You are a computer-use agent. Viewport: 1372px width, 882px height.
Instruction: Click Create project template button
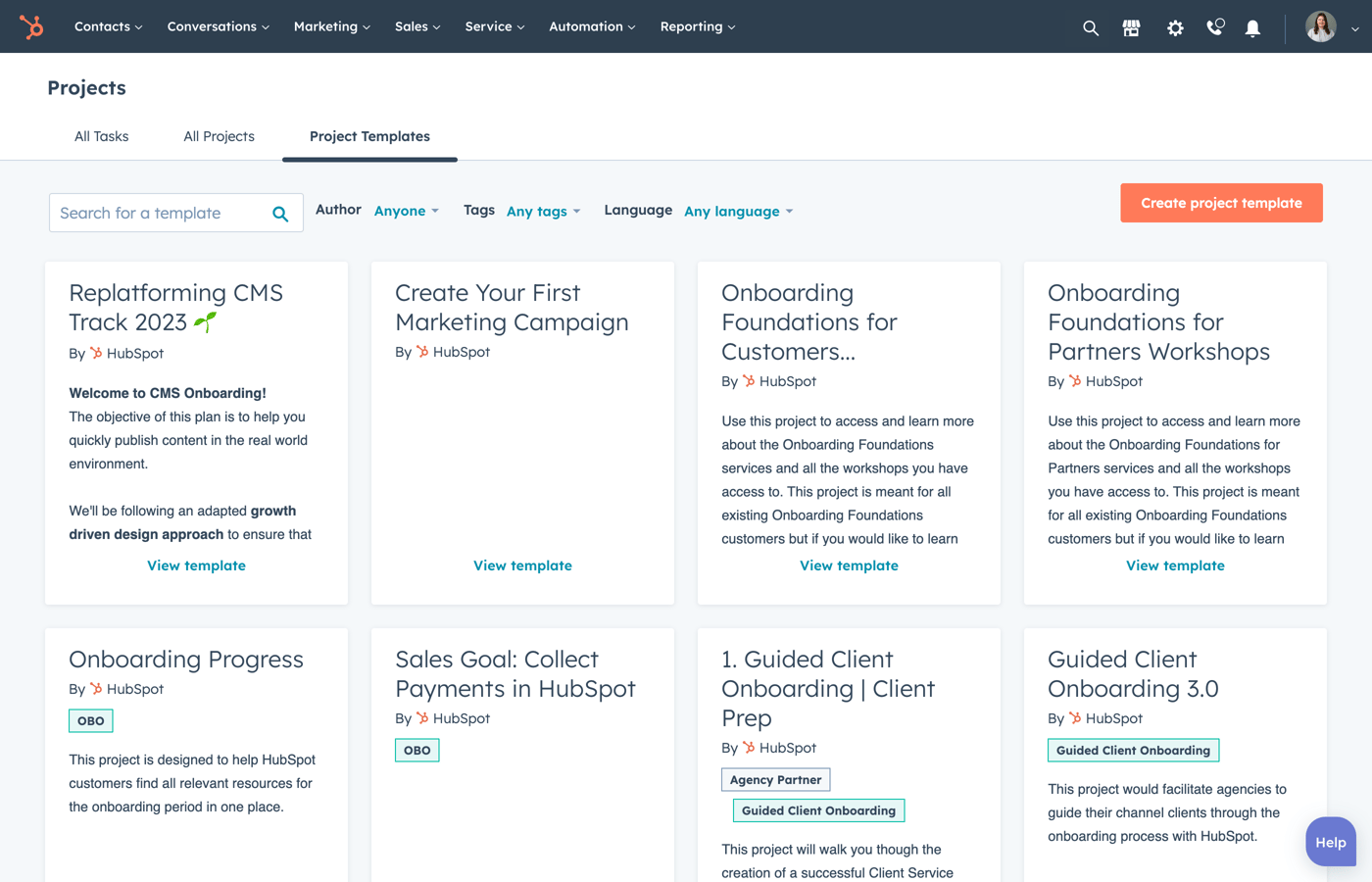pos(1221,203)
